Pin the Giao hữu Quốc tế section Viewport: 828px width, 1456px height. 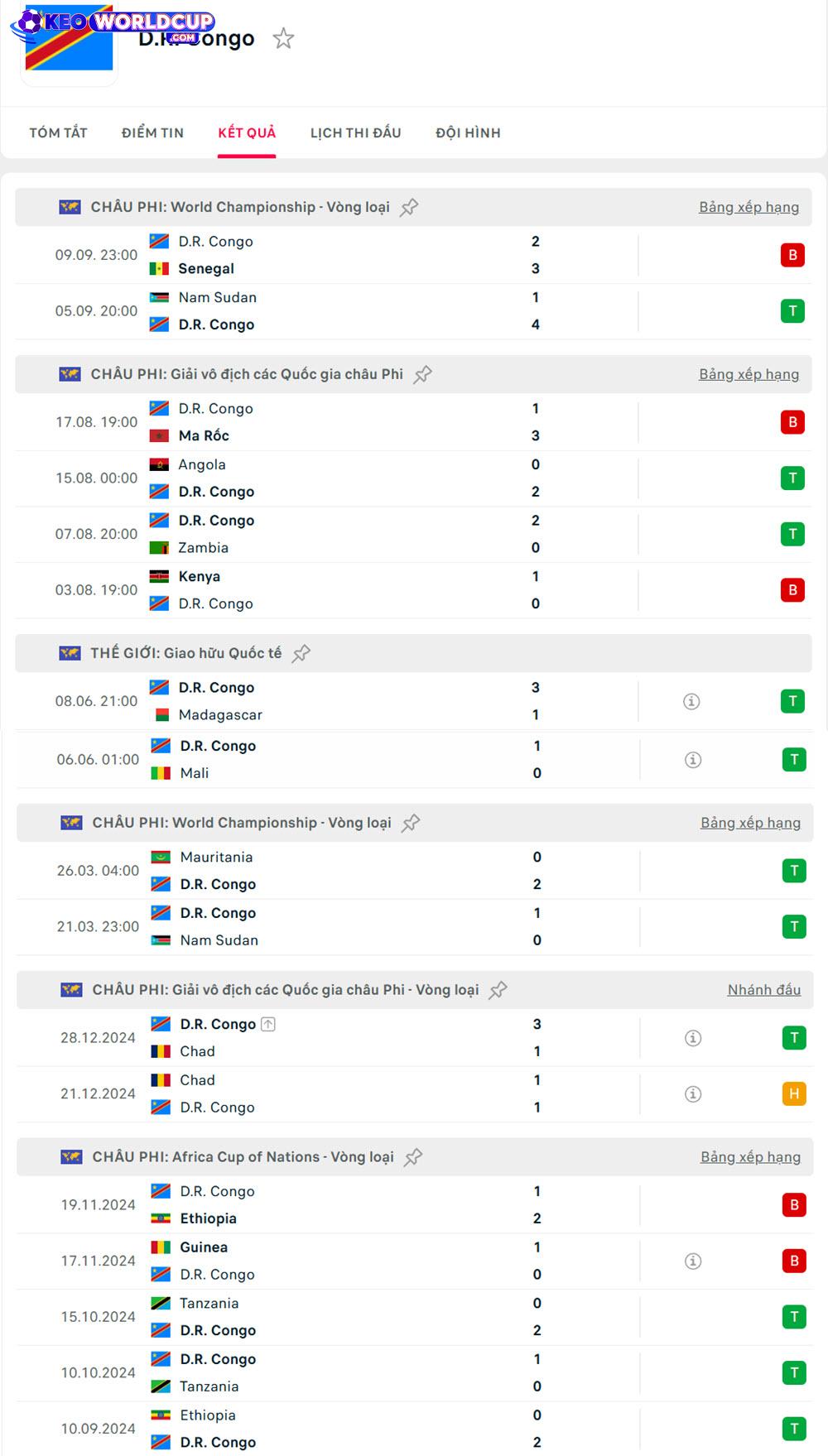click(301, 653)
